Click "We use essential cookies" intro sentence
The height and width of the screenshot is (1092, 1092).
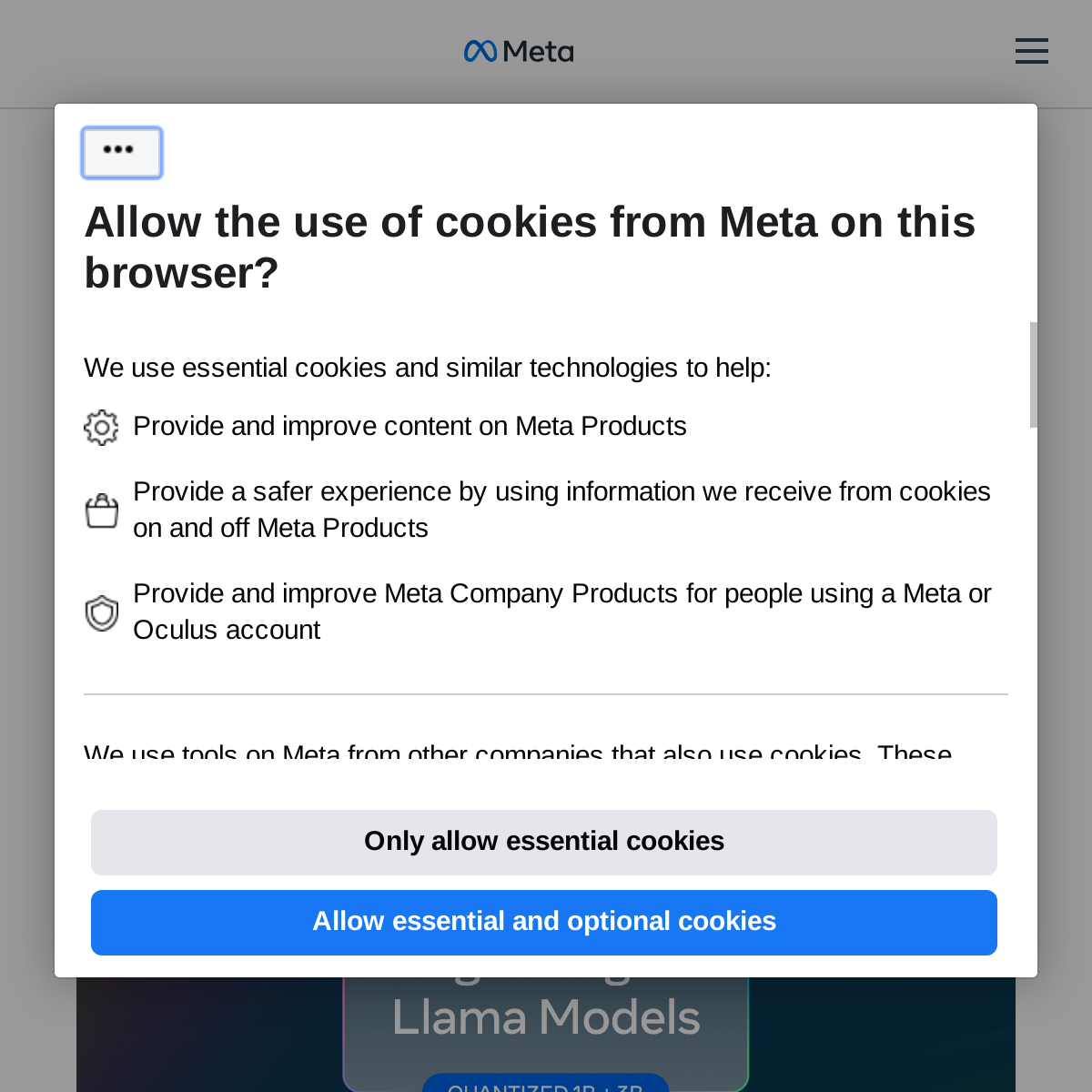(428, 368)
